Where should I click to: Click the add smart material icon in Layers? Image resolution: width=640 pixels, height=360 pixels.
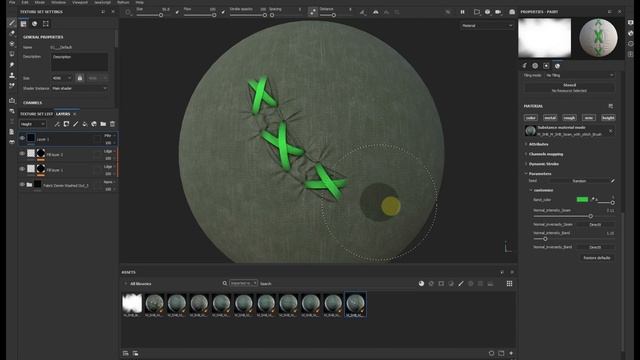[x=94, y=124]
